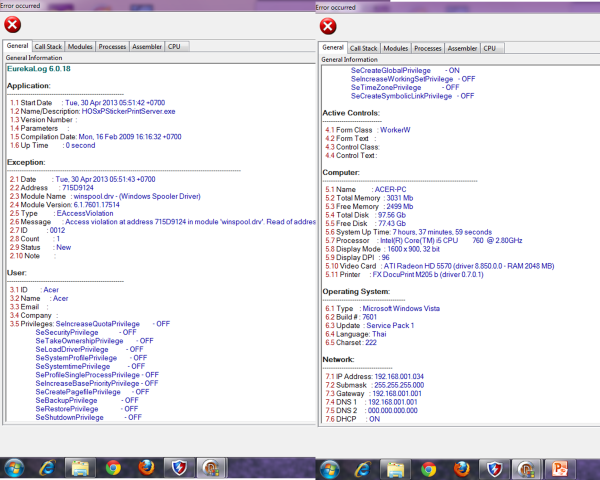This screenshot has width=600, height=480.
Task: Select the 'Access violation at address' message line
Action: click(x=163, y=222)
